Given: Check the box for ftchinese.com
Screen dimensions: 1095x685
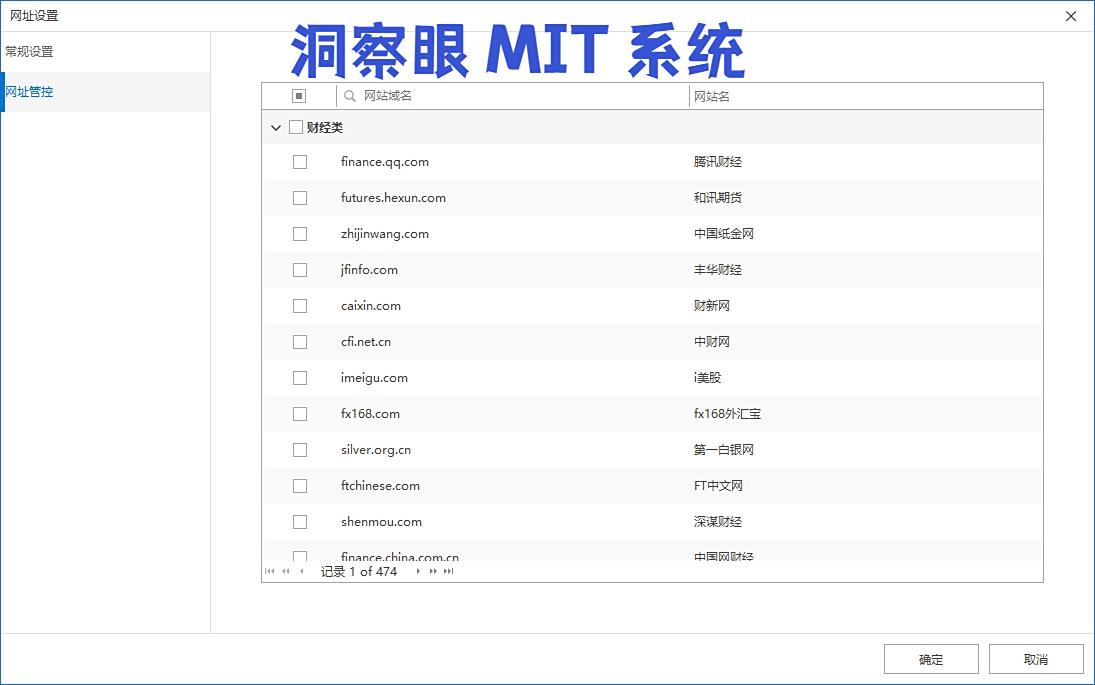Looking at the screenshot, I should [x=300, y=486].
